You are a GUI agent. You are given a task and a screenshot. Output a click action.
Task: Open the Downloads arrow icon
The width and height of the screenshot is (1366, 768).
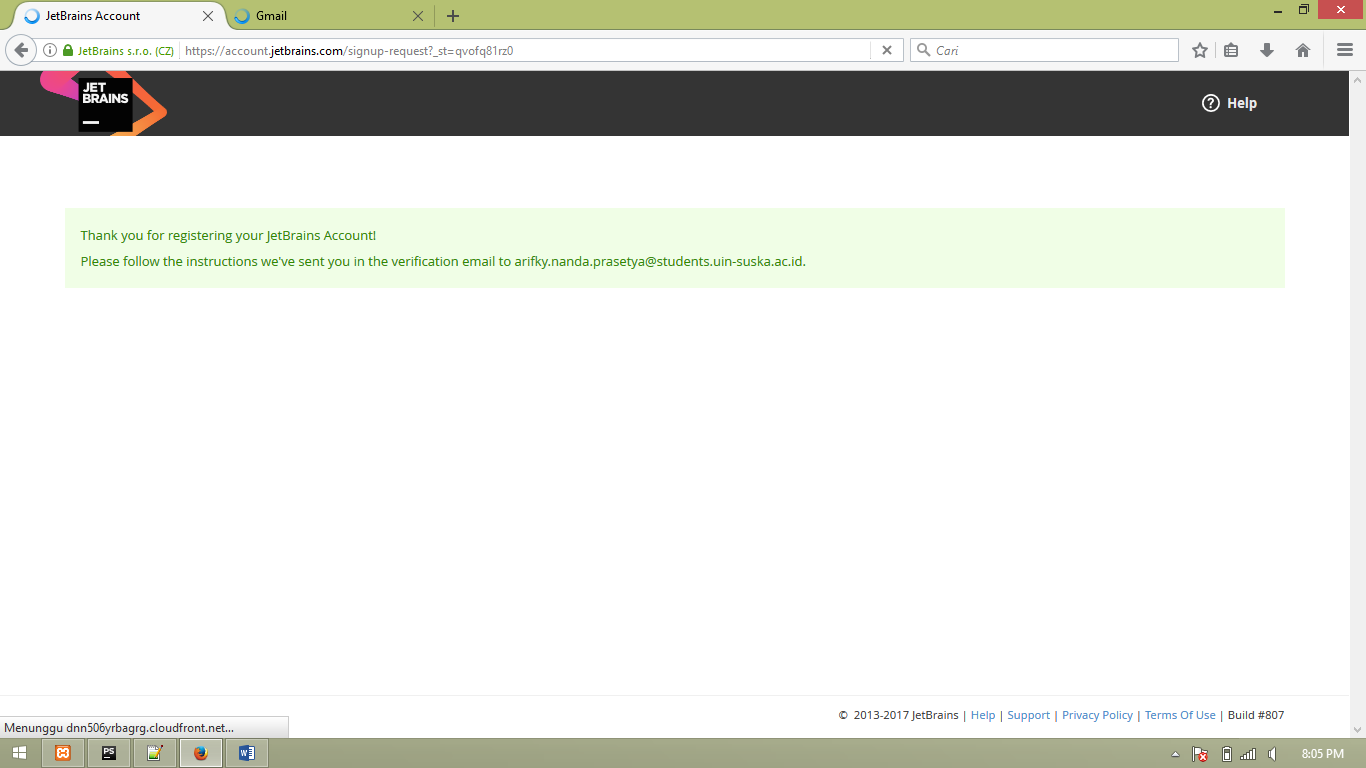tap(1267, 50)
